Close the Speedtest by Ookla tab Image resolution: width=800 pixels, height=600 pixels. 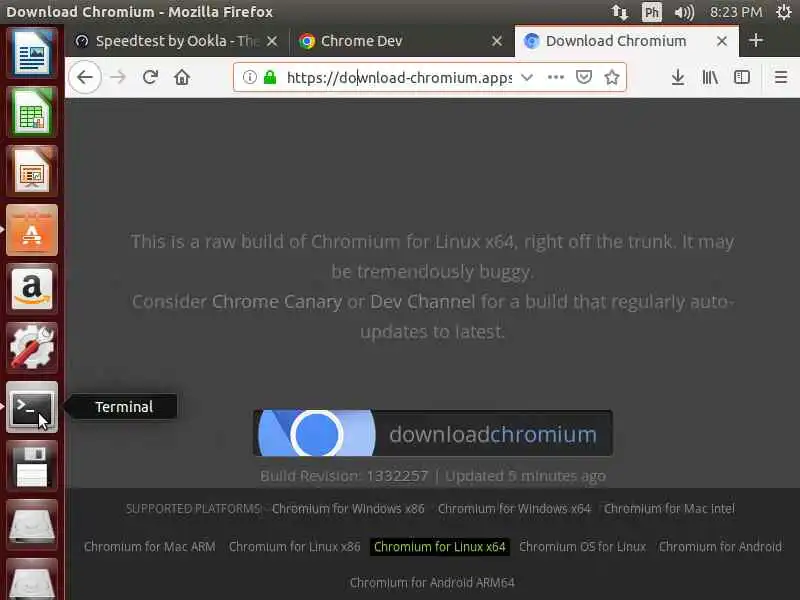click(272, 41)
